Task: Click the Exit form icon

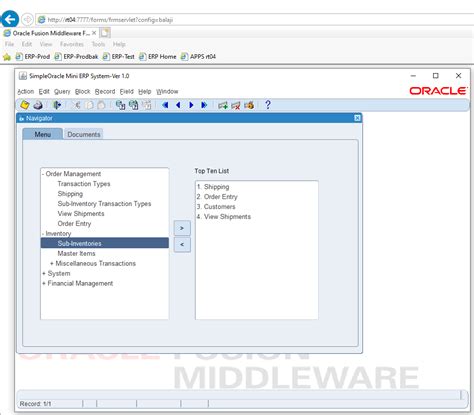Action: (x=57, y=105)
